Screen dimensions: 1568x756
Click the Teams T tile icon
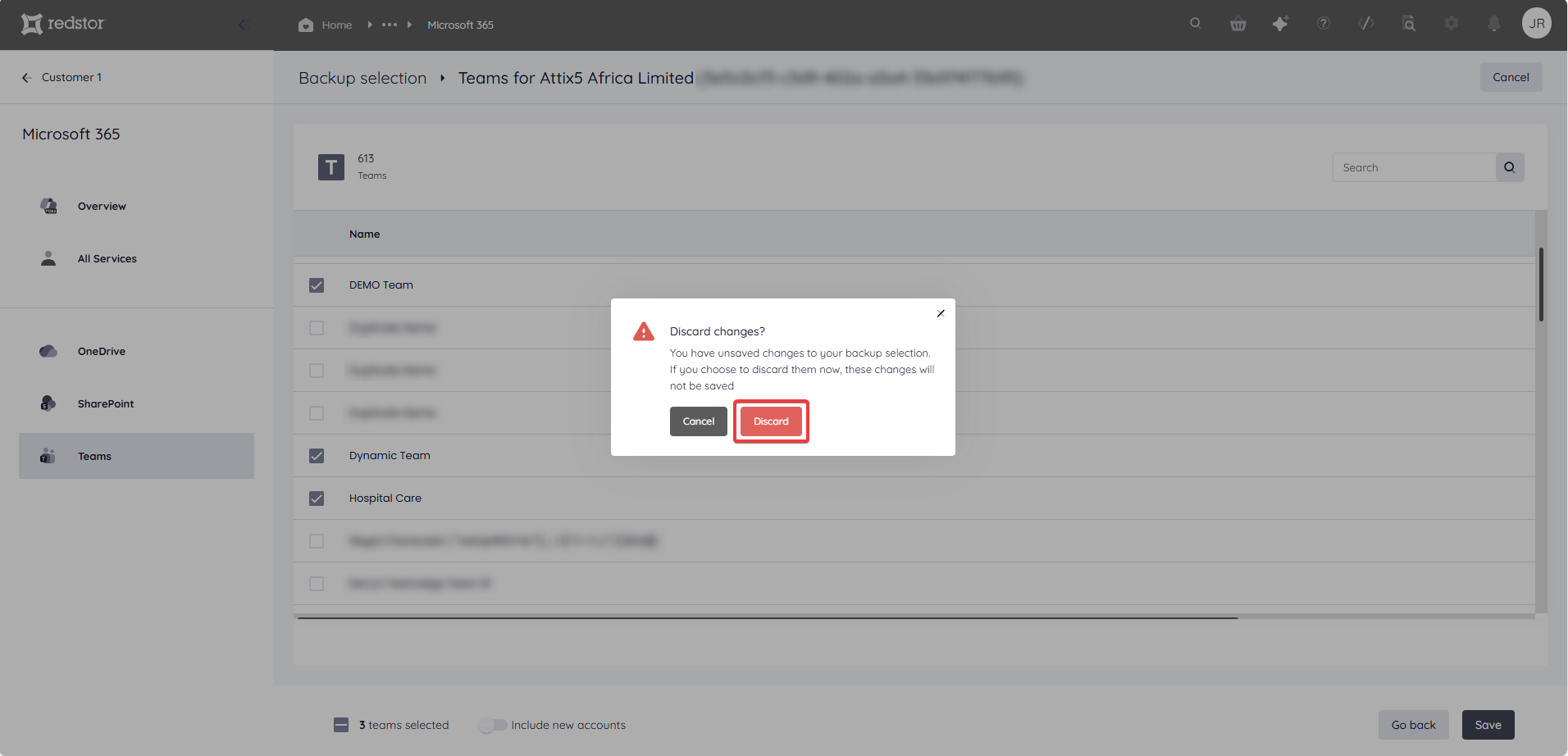pyautogui.click(x=331, y=167)
